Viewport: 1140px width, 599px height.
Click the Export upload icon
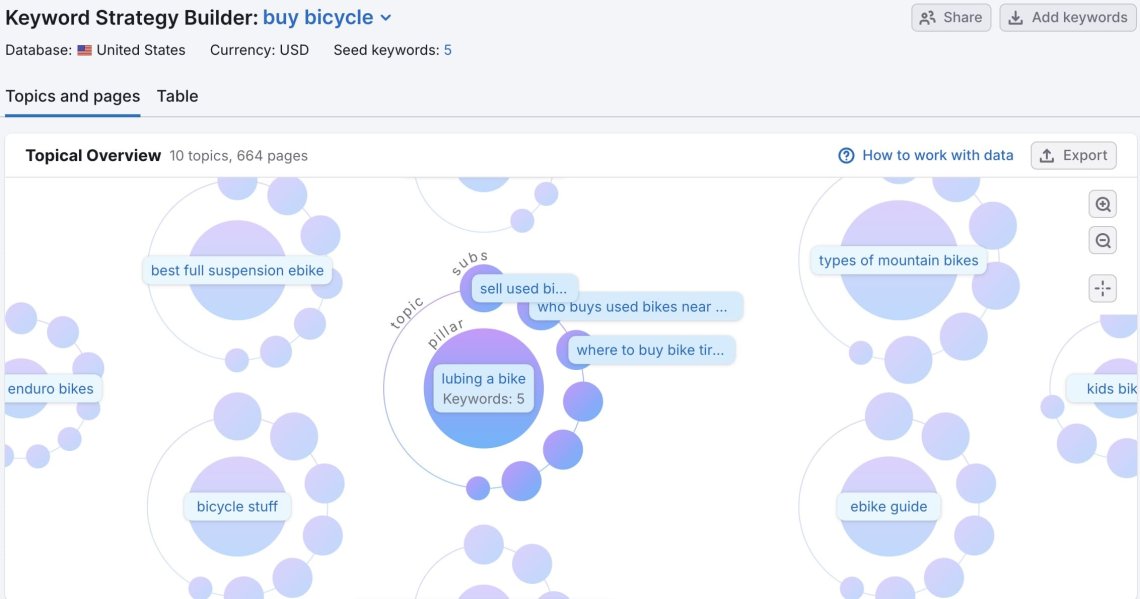pyautogui.click(x=1047, y=155)
